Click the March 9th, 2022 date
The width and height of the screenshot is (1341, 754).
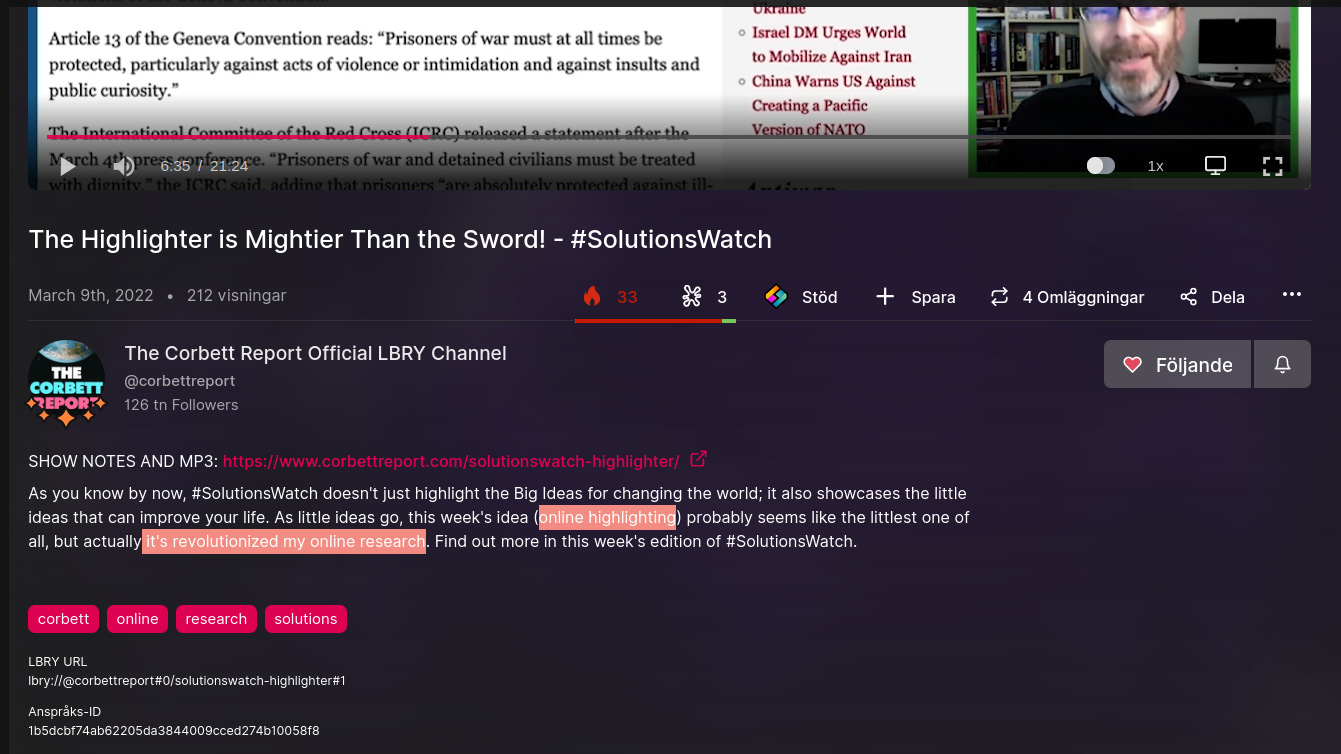coord(91,295)
